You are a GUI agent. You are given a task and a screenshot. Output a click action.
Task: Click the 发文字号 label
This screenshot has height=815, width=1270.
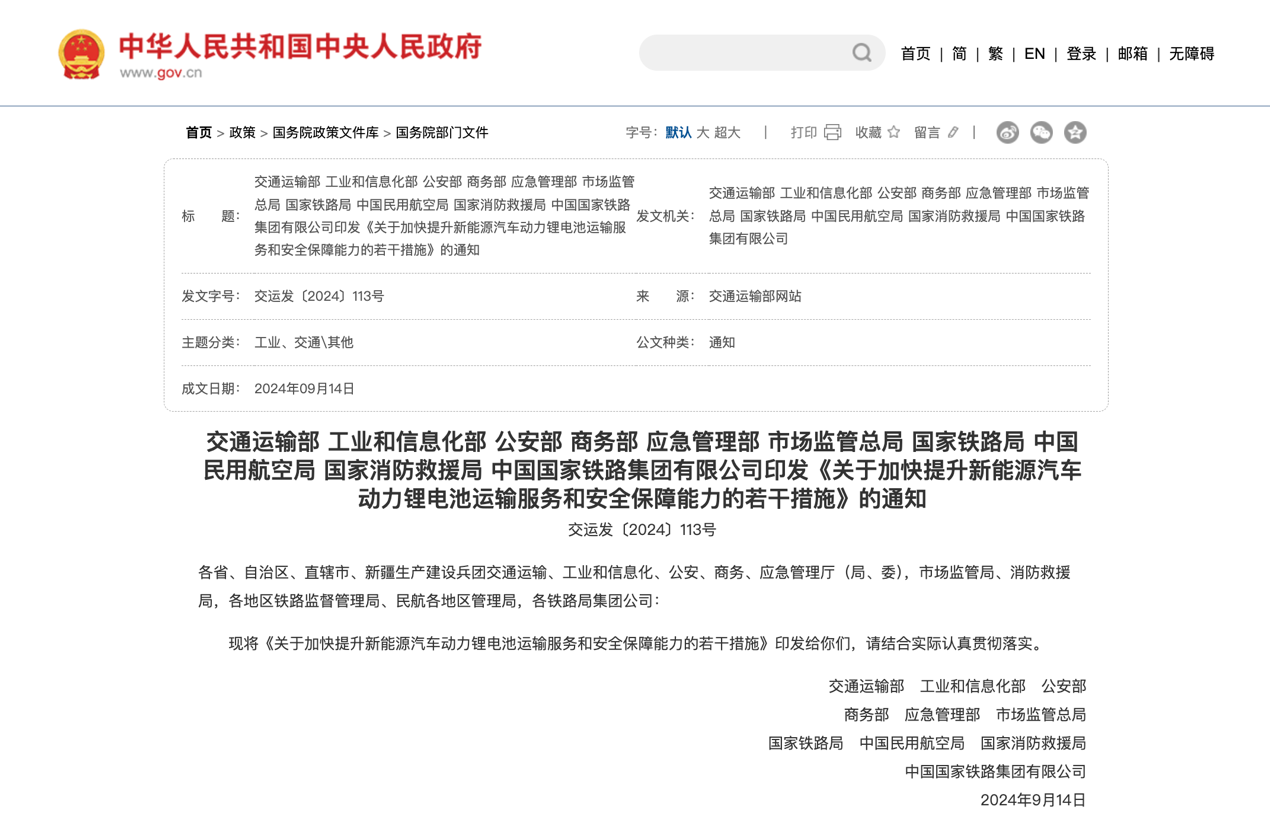pos(211,296)
